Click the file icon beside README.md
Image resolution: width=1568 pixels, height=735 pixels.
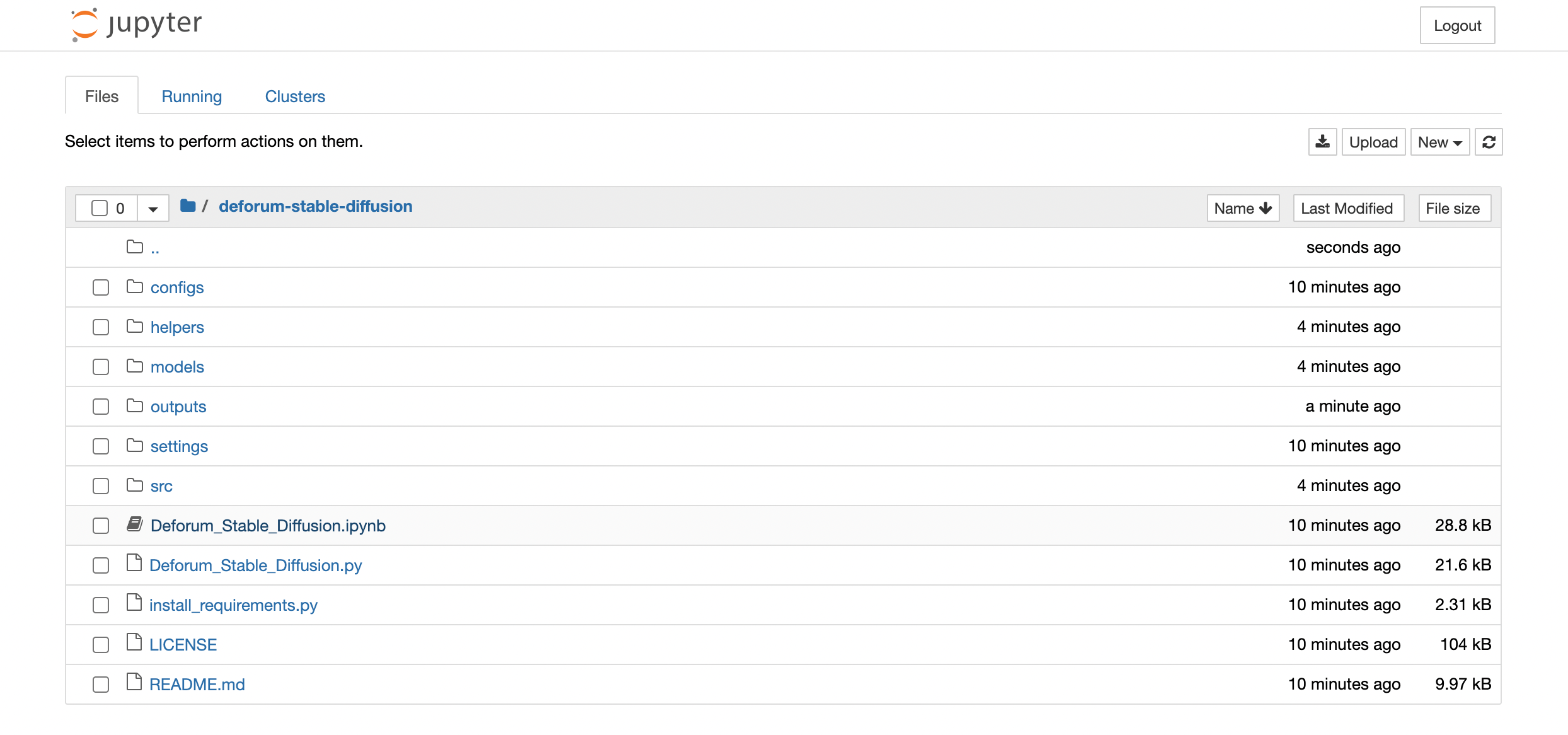click(134, 683)
